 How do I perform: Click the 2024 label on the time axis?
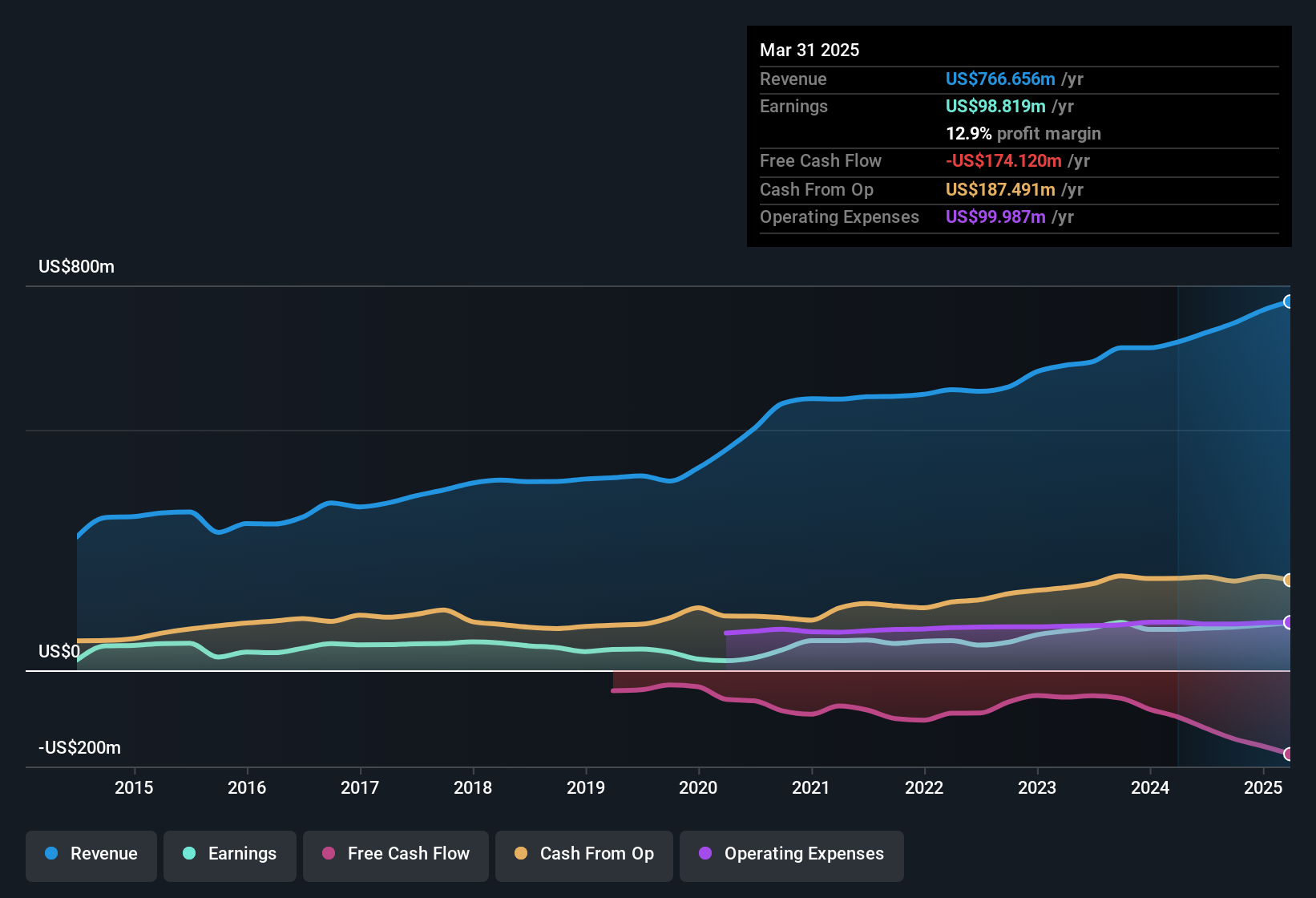coord(1150,788)
